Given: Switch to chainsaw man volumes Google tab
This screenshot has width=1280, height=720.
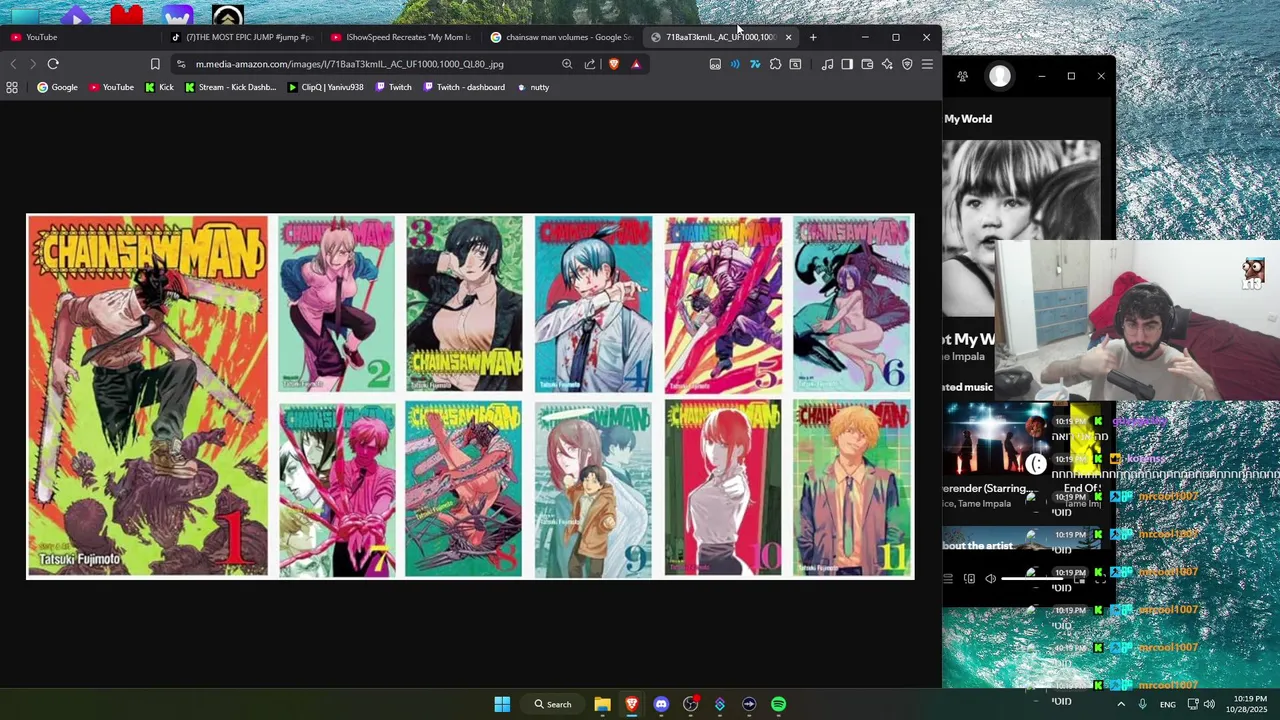Looking at the screenshot, I should 561,37.
